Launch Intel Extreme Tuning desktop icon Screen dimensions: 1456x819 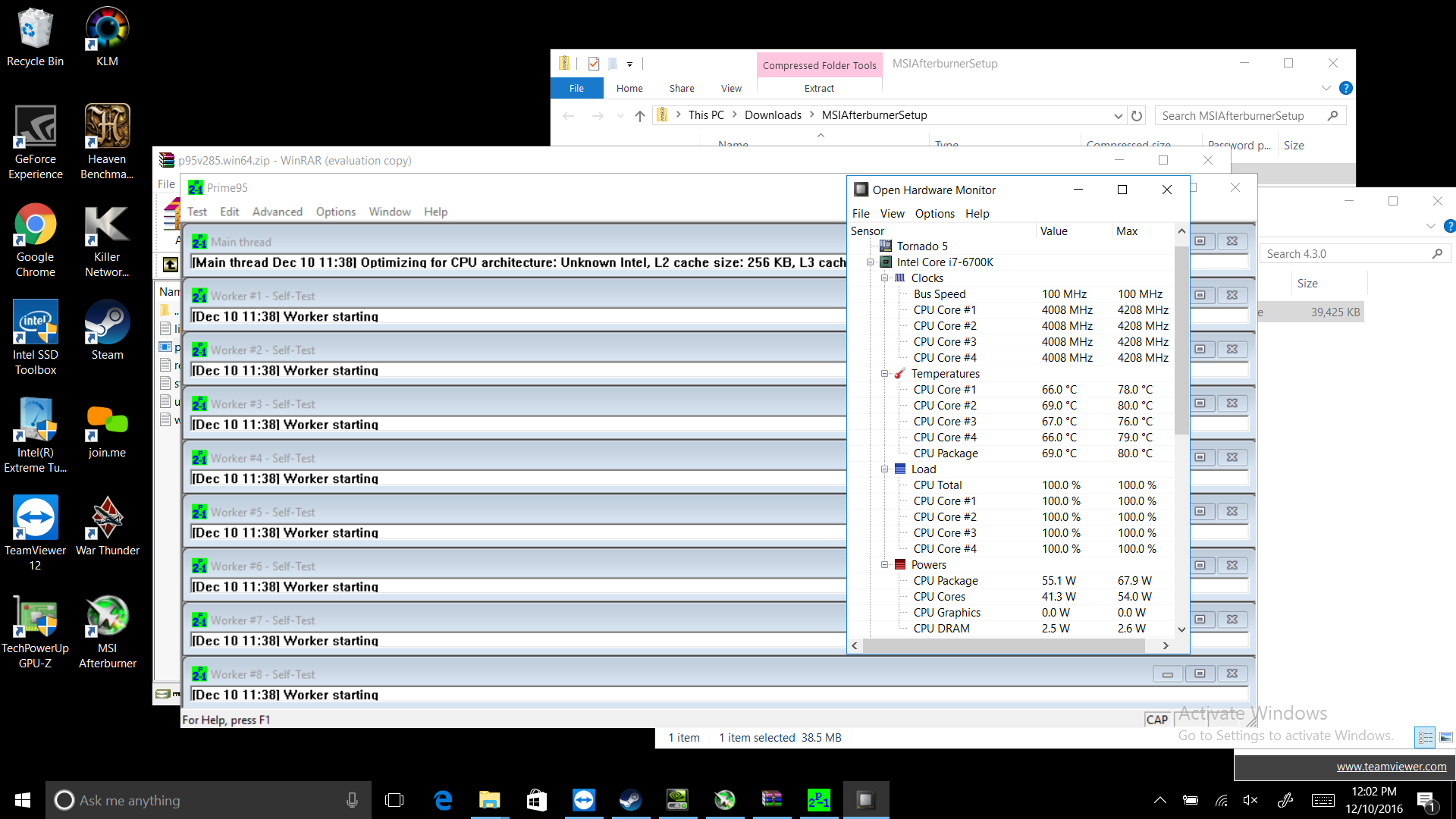tap(35, 436)
